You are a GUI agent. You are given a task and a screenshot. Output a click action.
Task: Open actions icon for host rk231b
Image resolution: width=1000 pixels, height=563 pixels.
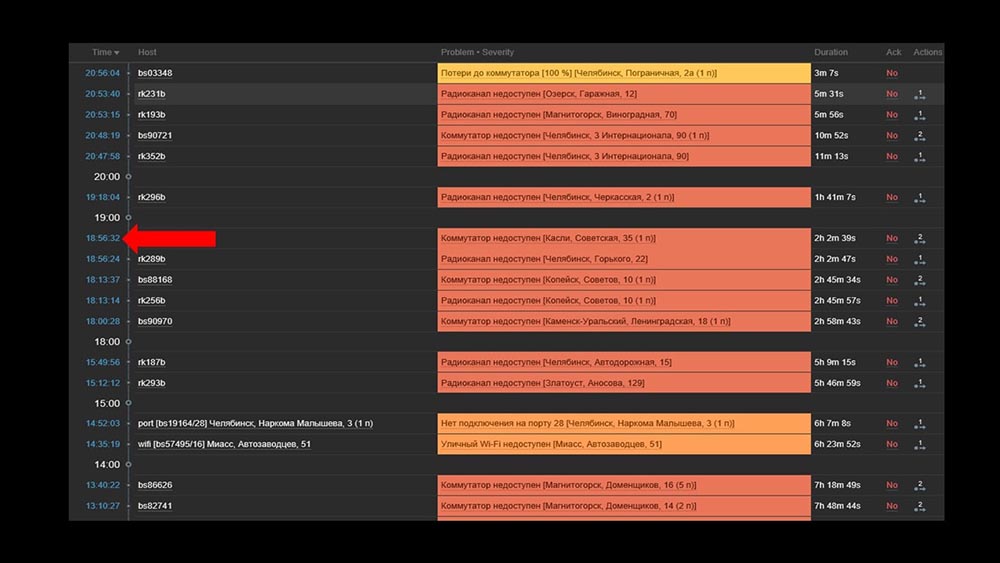pos(919,94)
